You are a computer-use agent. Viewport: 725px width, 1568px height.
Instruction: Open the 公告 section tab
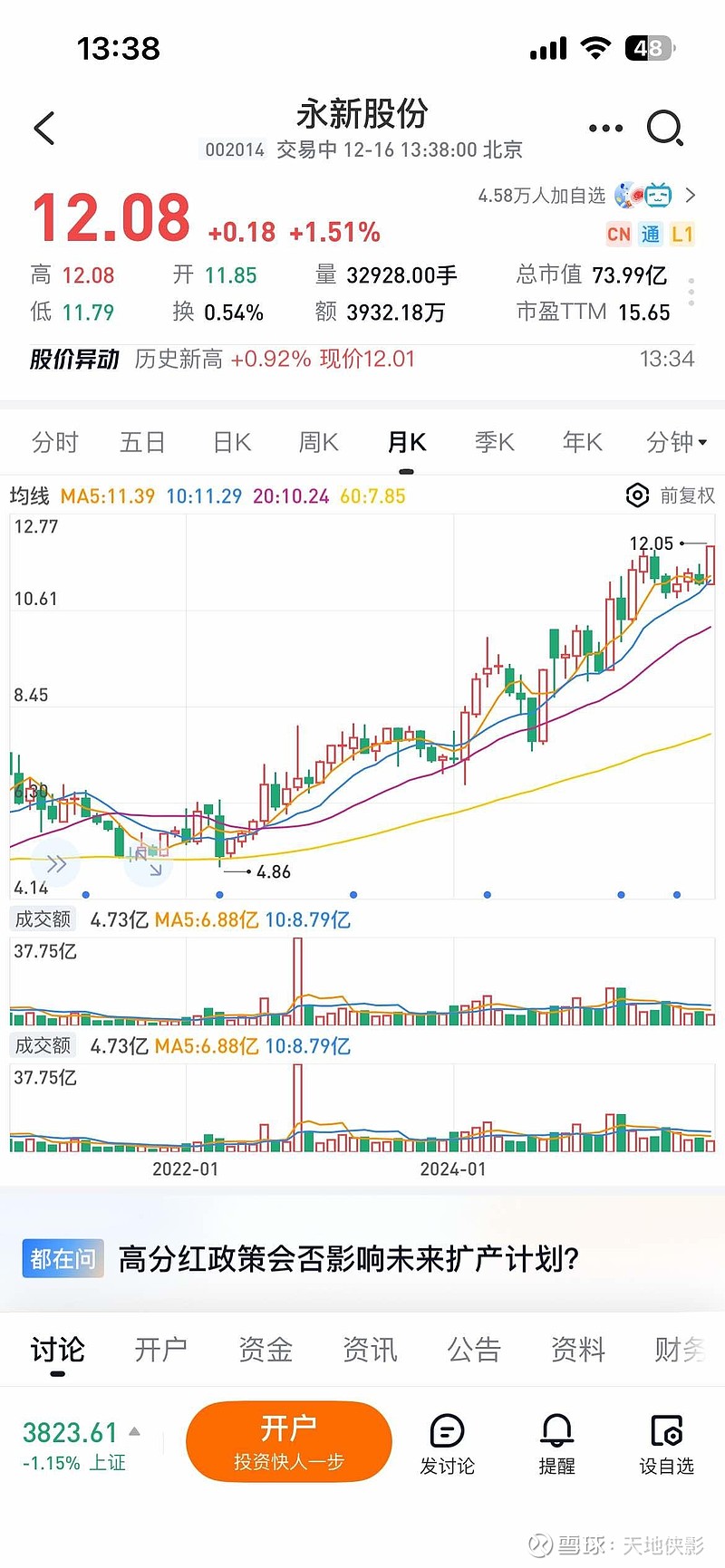(474, 1350)
